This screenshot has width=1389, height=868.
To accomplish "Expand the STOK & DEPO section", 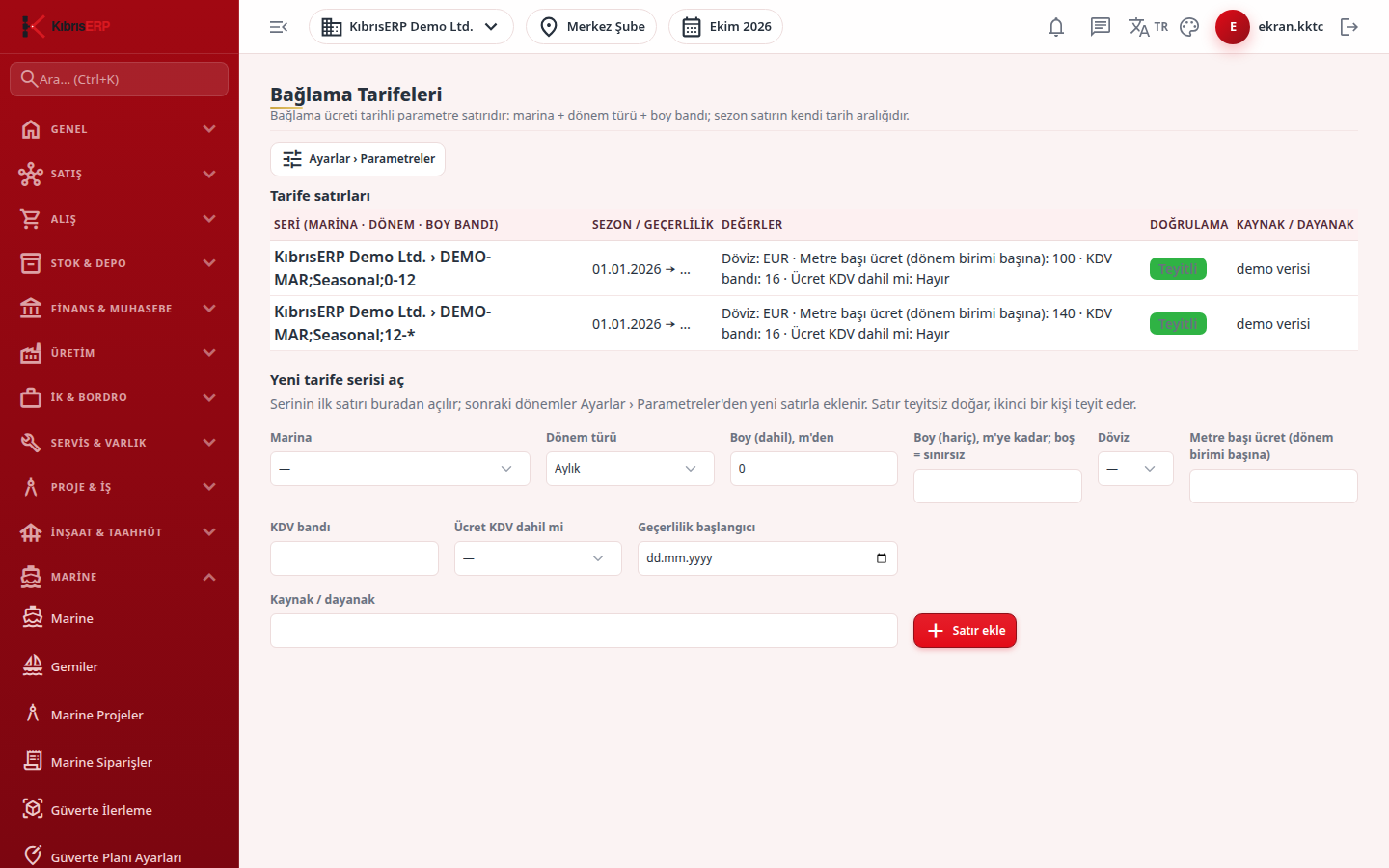I will pyautogui.click(x=120, y=263).
